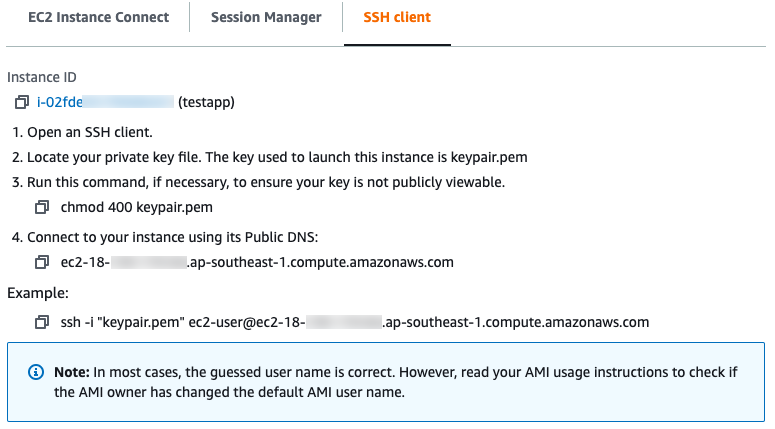Select the SSH client tab

coord(397,17)
